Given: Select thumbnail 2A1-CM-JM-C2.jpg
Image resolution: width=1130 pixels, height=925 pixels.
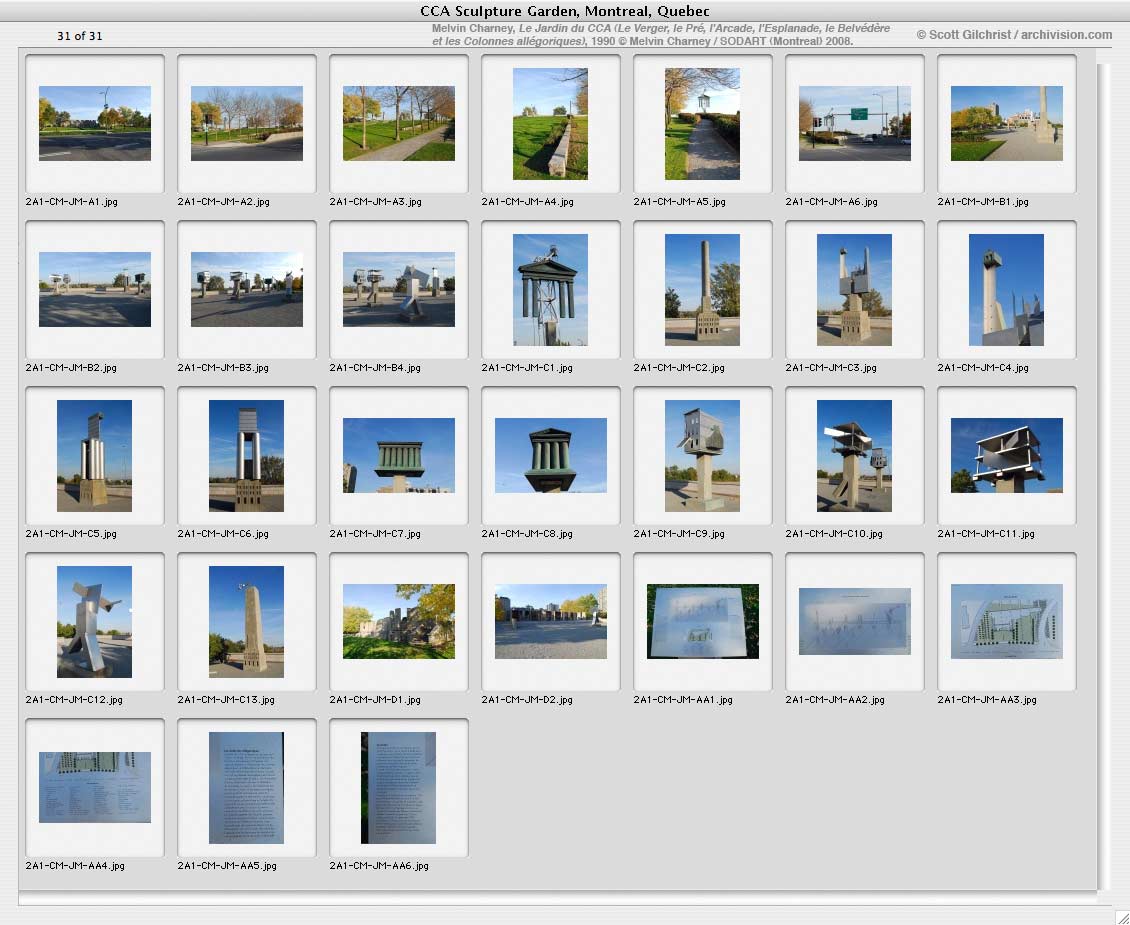Looking at the screenshot, I should click(702, 290).
